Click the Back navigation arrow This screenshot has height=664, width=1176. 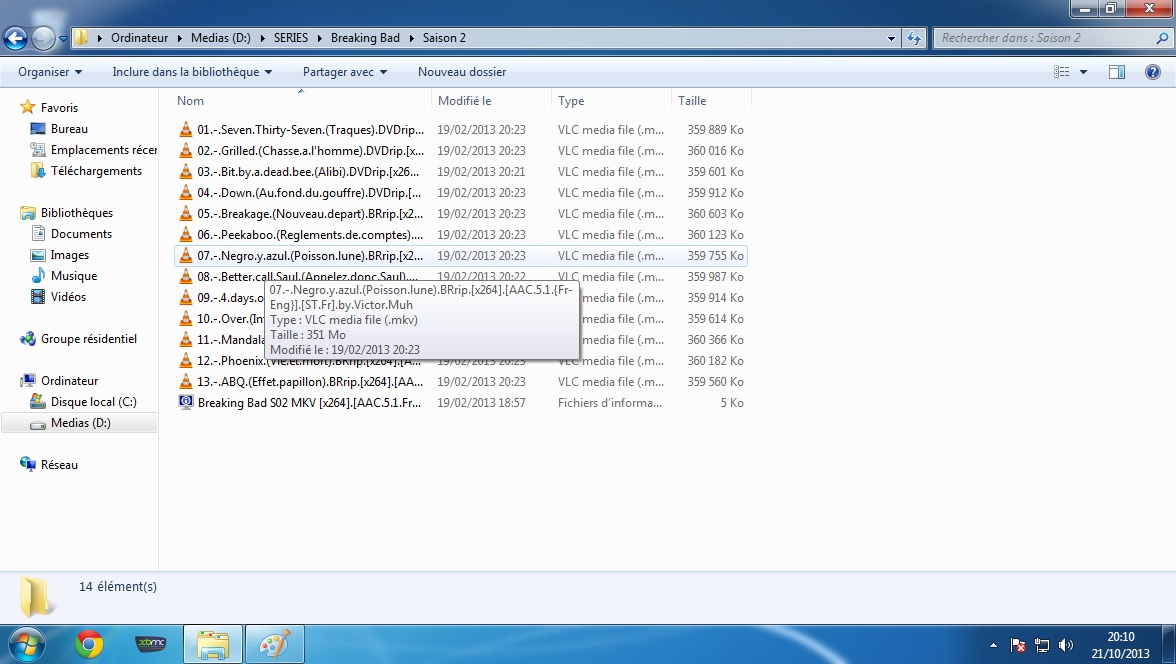(x=15, y=38)
